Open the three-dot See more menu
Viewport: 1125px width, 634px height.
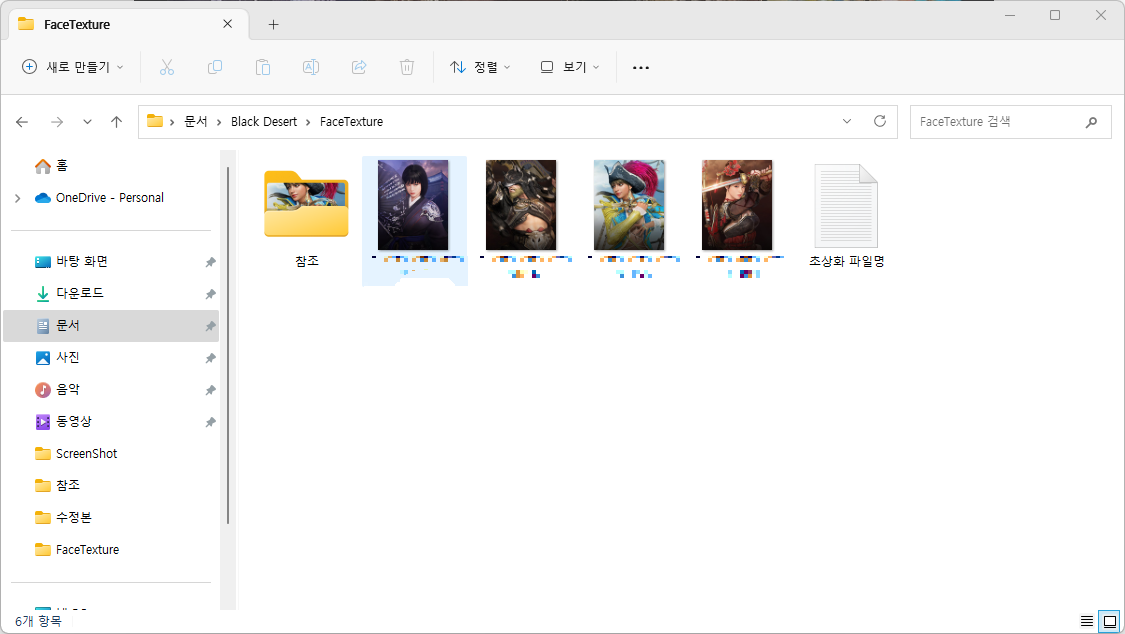point(641,67)
